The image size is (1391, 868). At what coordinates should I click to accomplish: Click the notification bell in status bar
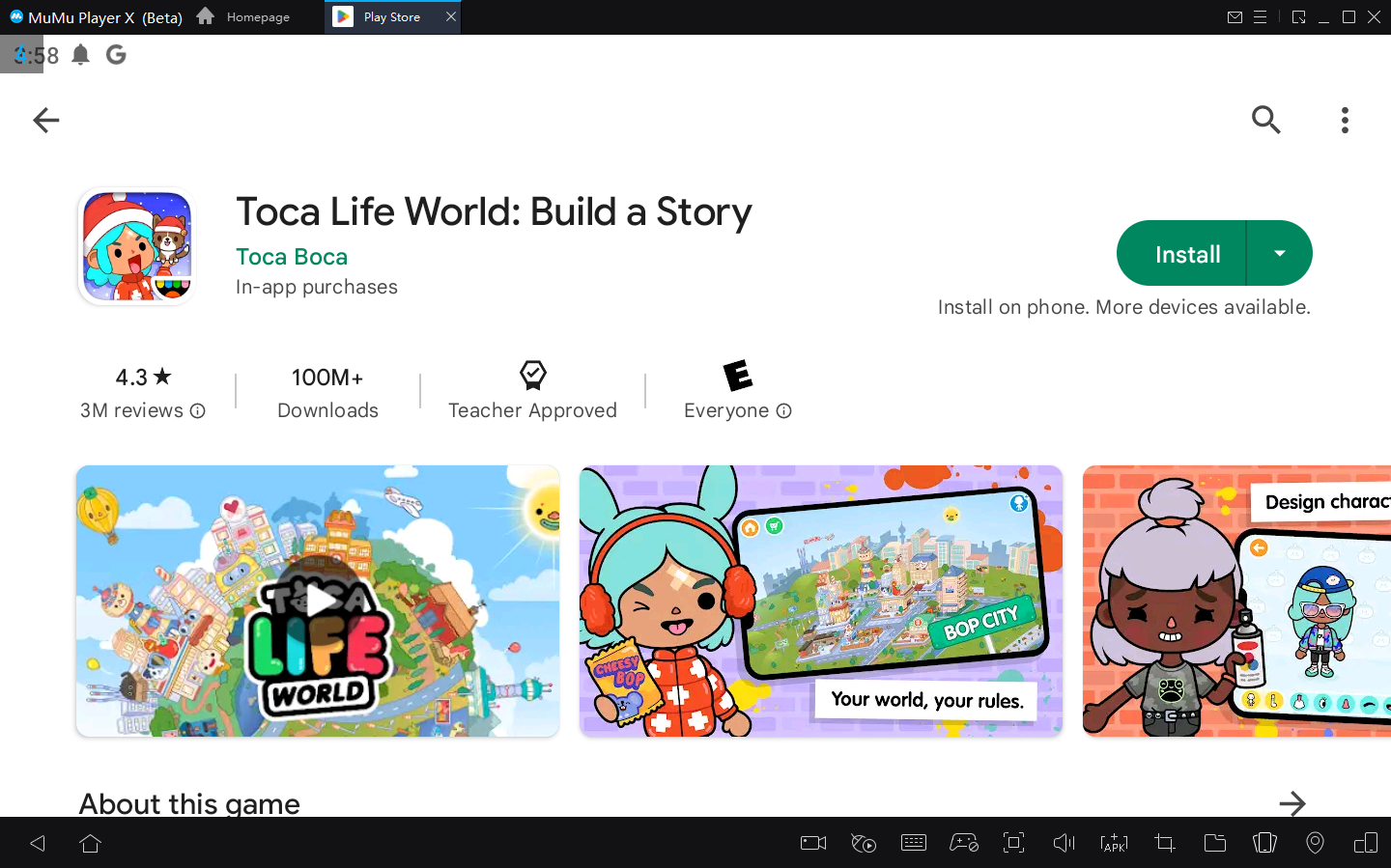pyautogui.click(x=81, y=55)
